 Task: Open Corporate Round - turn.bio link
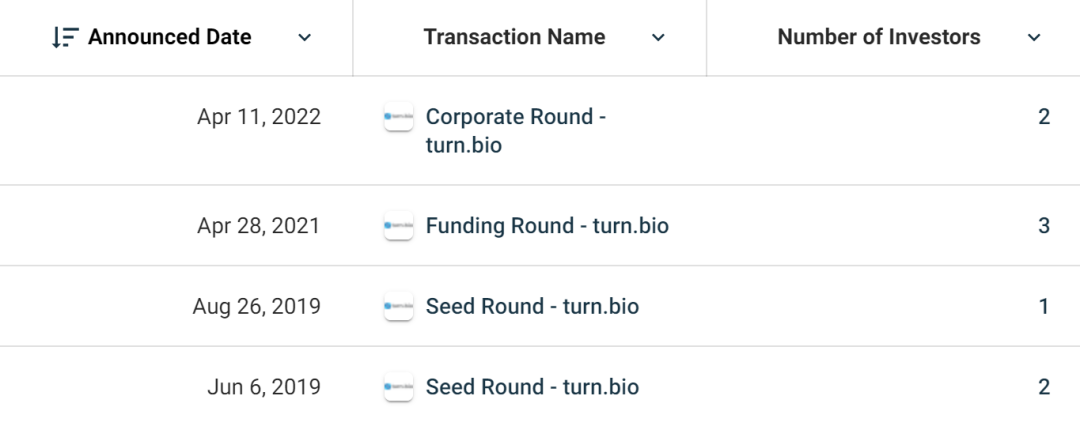pyautogui.click(x=516, y=131)
